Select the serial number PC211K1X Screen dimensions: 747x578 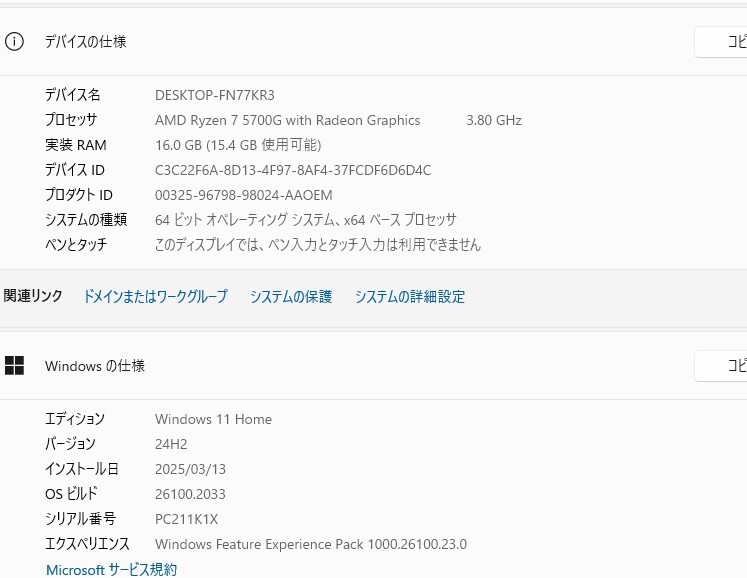pos(186,519)
